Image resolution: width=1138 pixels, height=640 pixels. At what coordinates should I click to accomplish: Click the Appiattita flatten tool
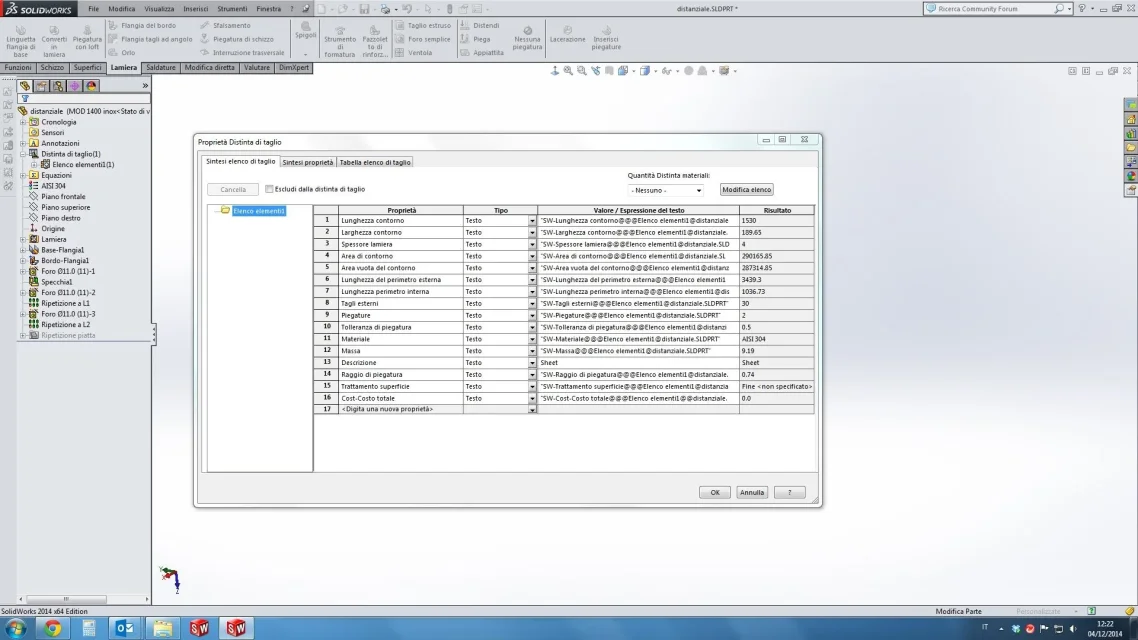click(482, 52)
